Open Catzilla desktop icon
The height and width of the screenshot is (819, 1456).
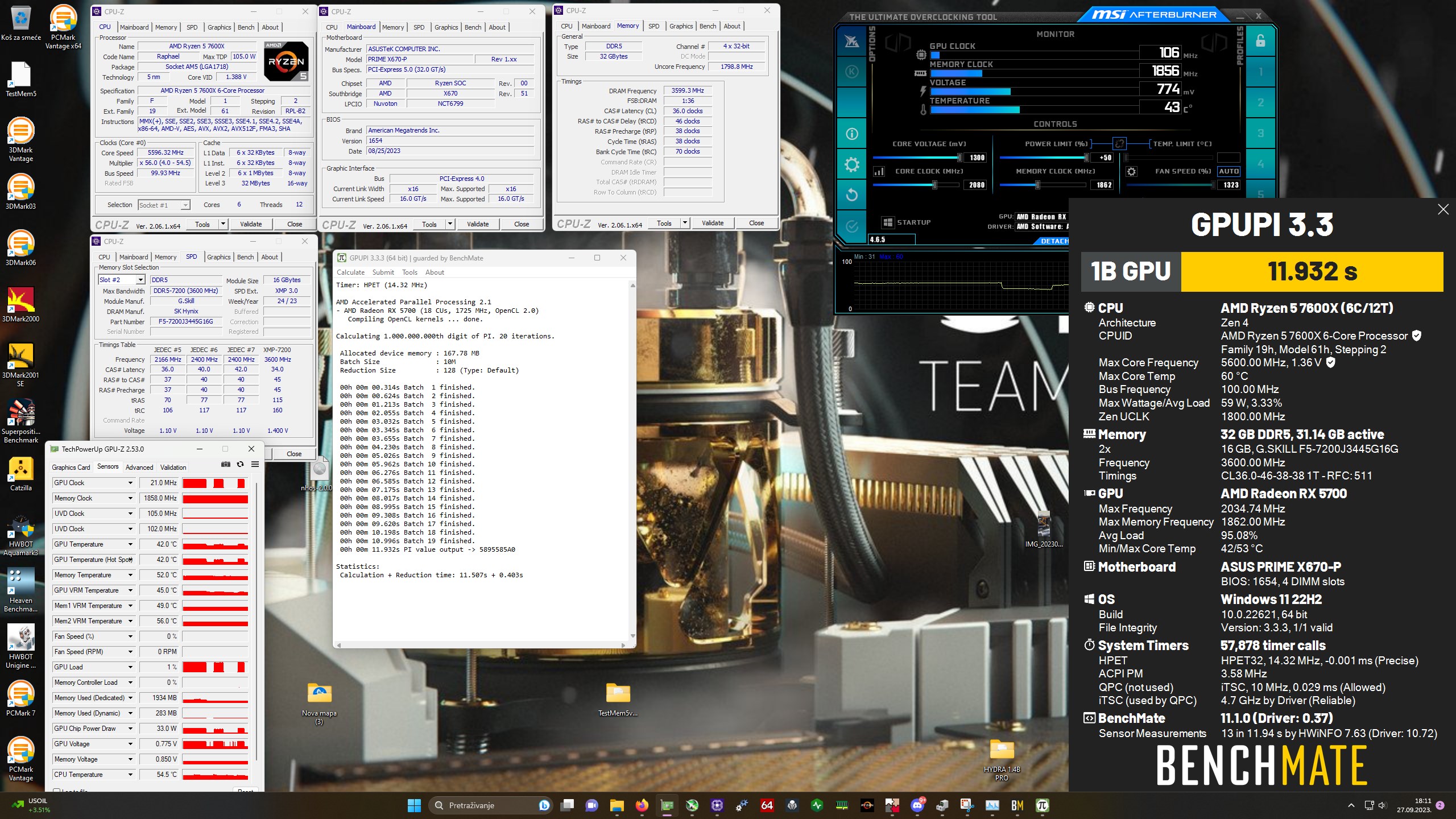click(21, 474)
